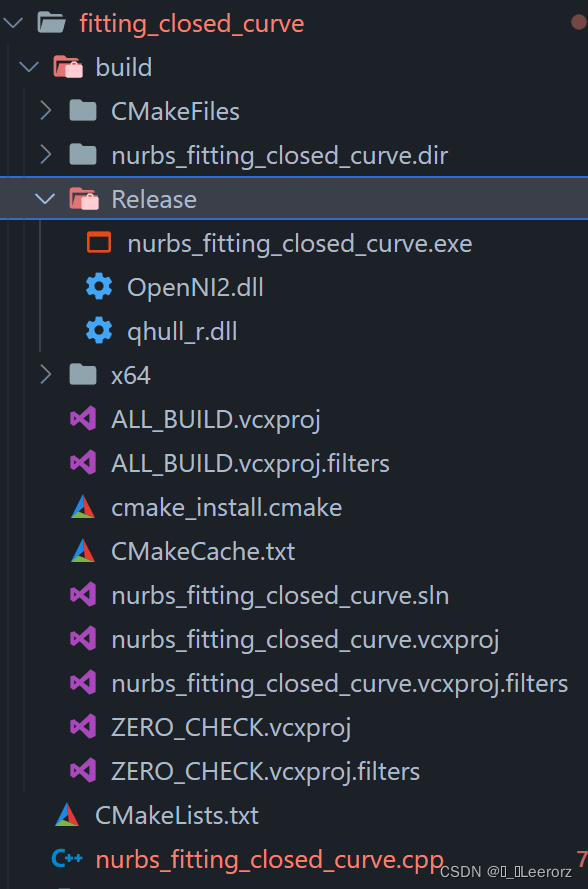Click the CMake icon beside CMakeLists.txt
The image size is (588, 889).
[x=66, y=815]
